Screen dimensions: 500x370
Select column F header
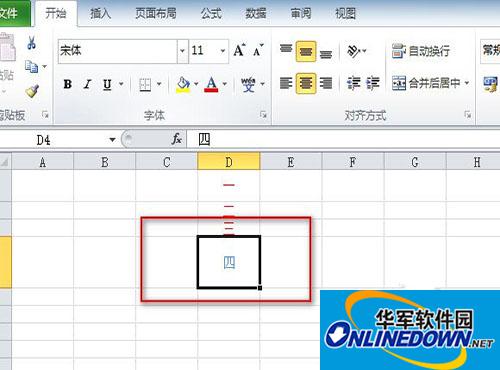point(353,162)
